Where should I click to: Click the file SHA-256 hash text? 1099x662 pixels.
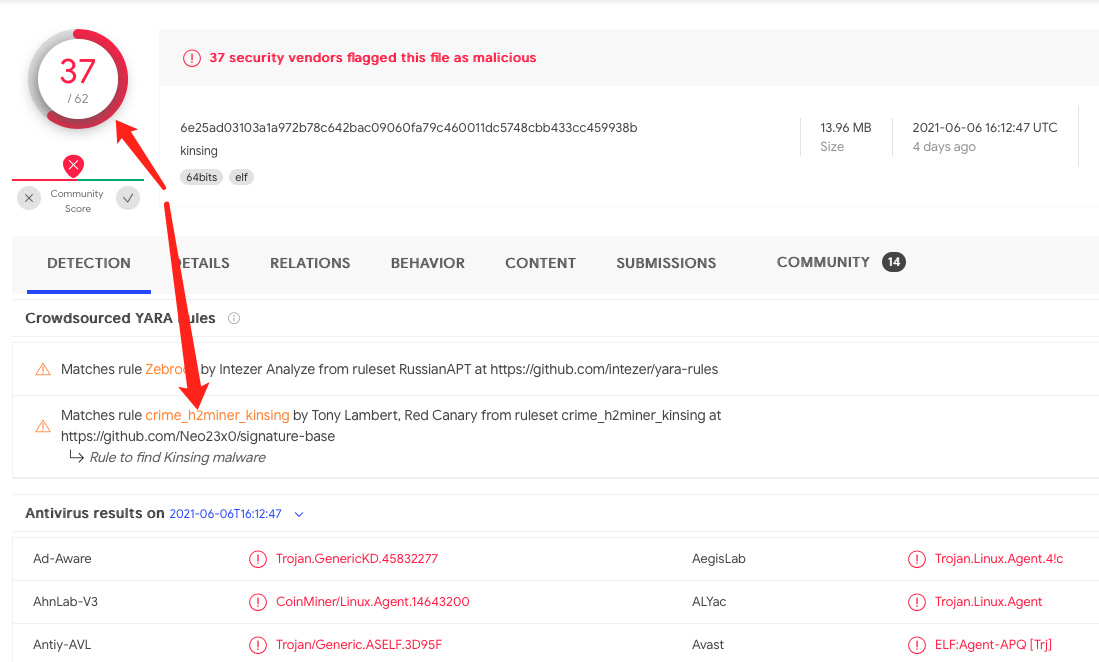408,127
